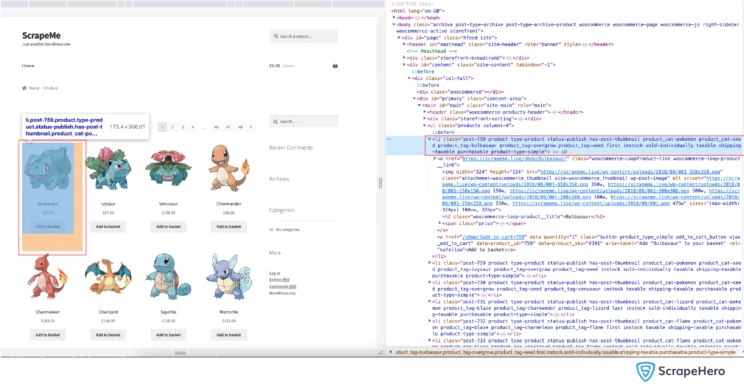The image size is (744, 391).
Task: Open the Charizard product image
Action: point(108,277)
